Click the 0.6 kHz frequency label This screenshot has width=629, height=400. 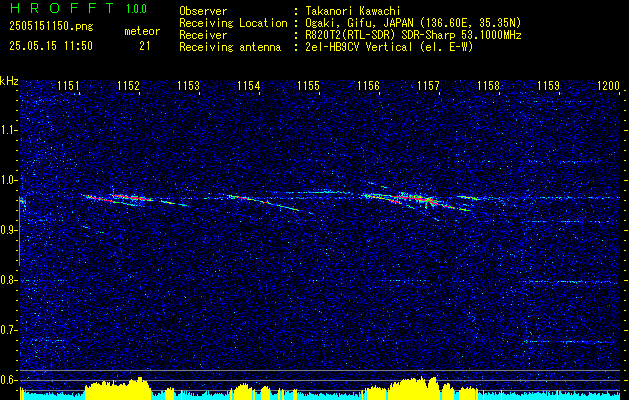pyautogui.click(x=9, y=380)
